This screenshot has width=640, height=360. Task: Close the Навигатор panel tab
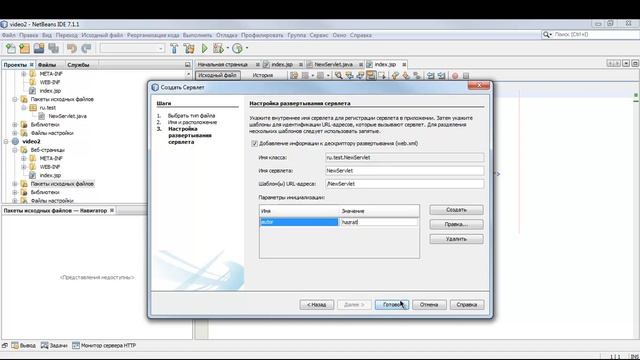coord(112,210)
